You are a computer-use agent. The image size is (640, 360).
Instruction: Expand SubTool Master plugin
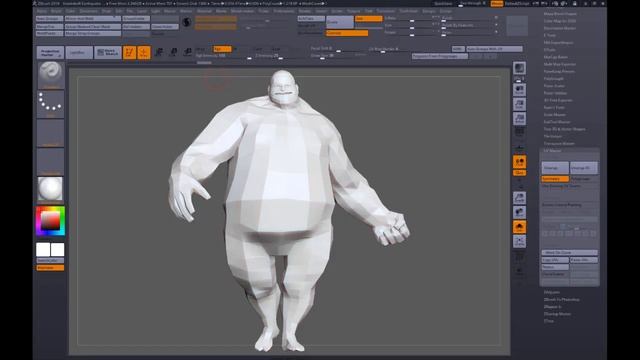pos(557,122)
